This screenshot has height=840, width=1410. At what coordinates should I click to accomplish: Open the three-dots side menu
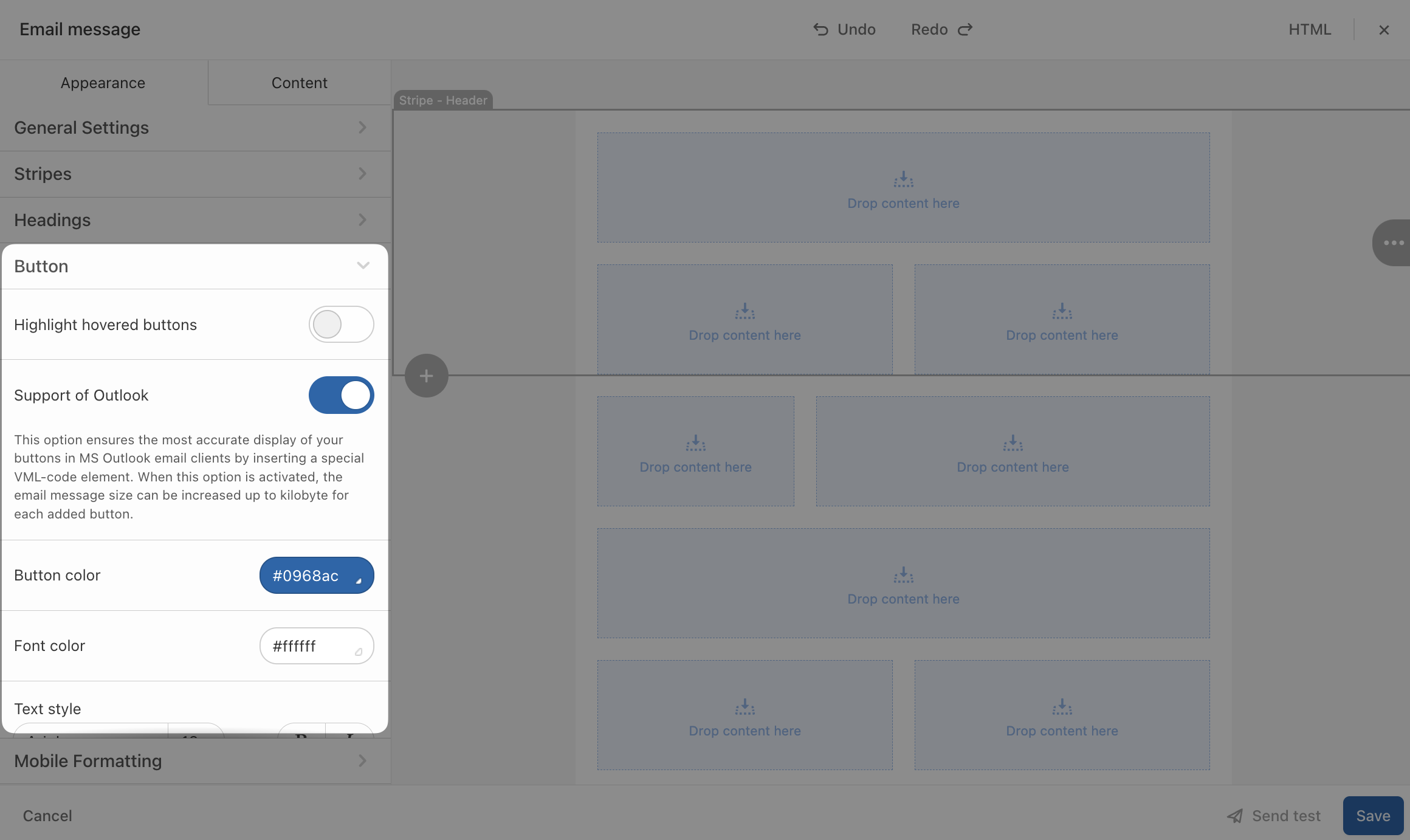point(1393,243)
